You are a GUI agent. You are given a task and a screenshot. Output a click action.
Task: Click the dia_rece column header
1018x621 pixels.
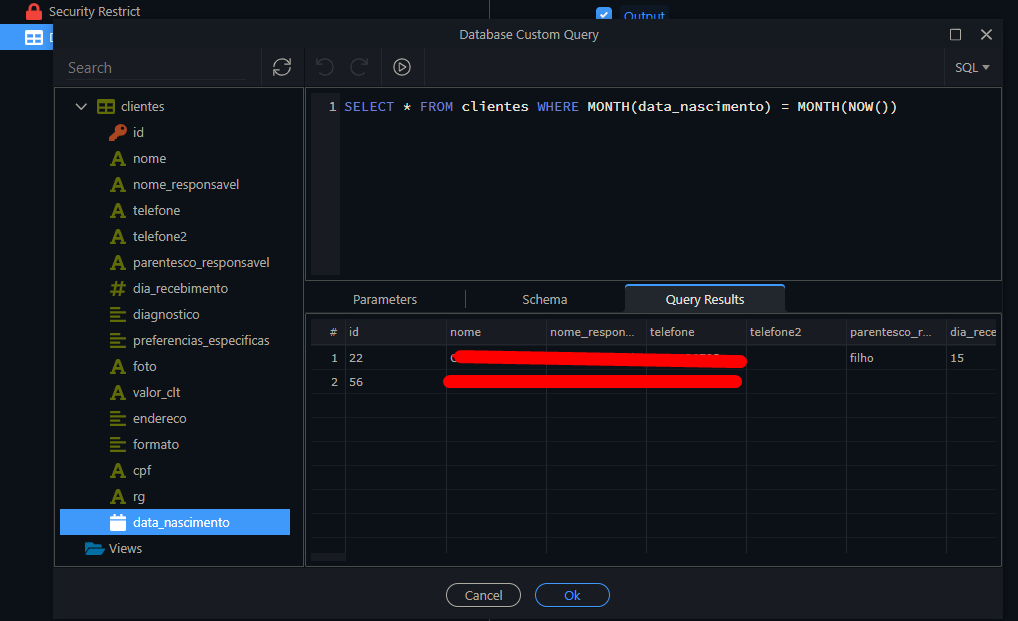pos(971,332)
